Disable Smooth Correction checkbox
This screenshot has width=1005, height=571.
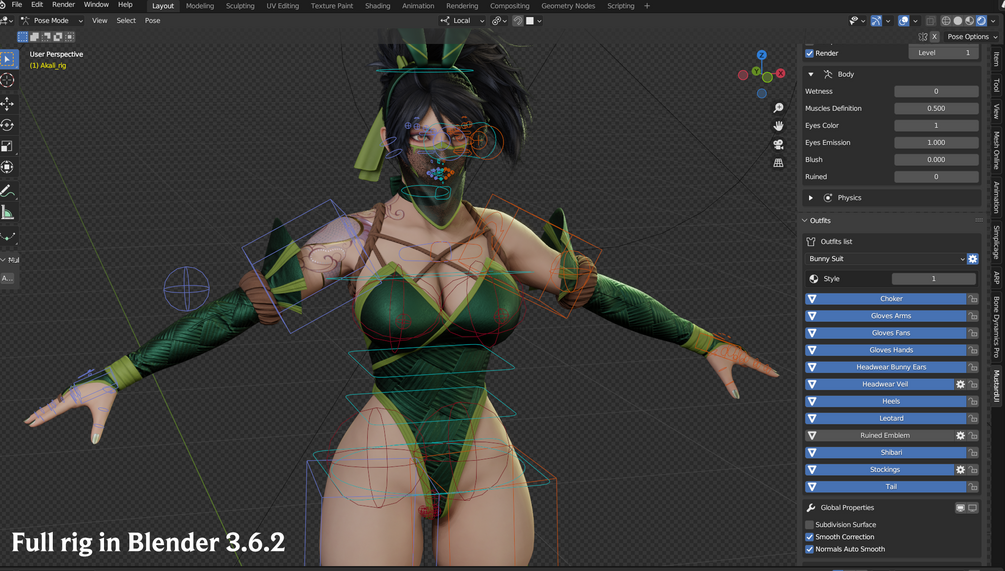tap(810, 537)
